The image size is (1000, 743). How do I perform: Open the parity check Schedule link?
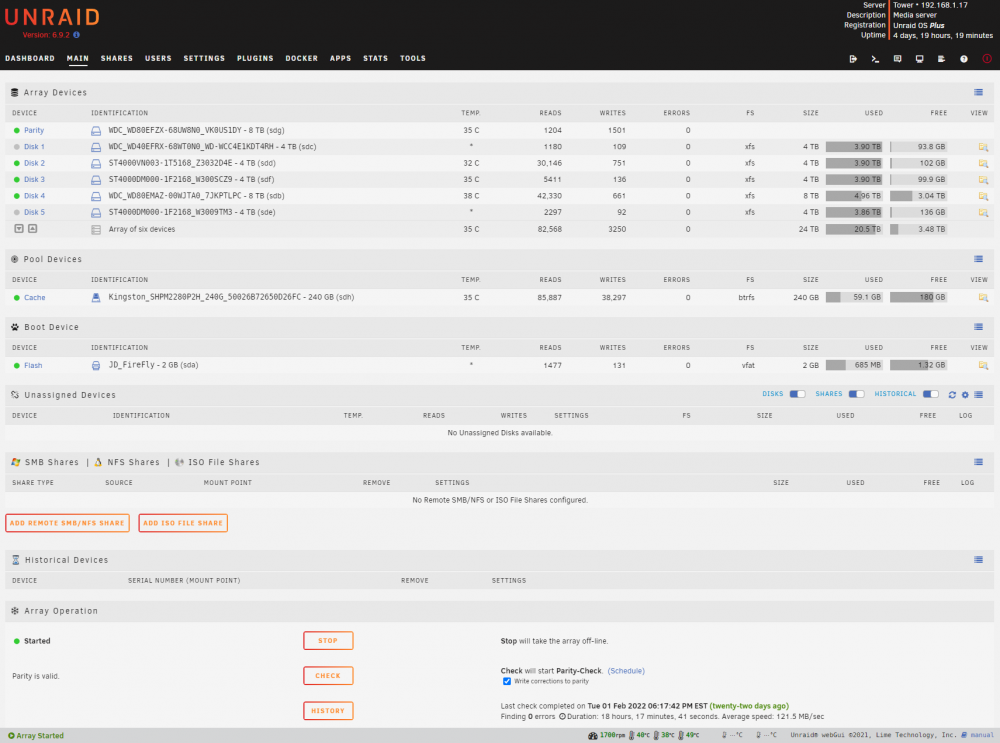click(626, 671)
